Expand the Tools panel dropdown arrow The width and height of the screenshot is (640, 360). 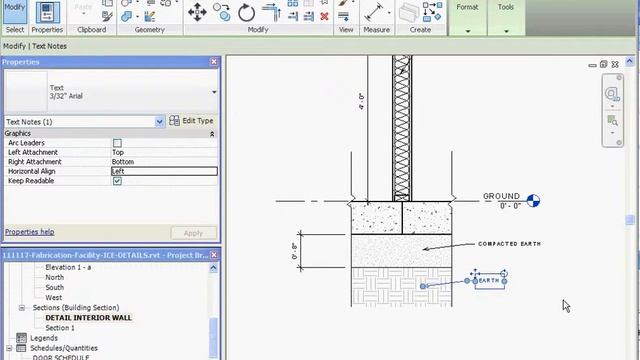506,31
